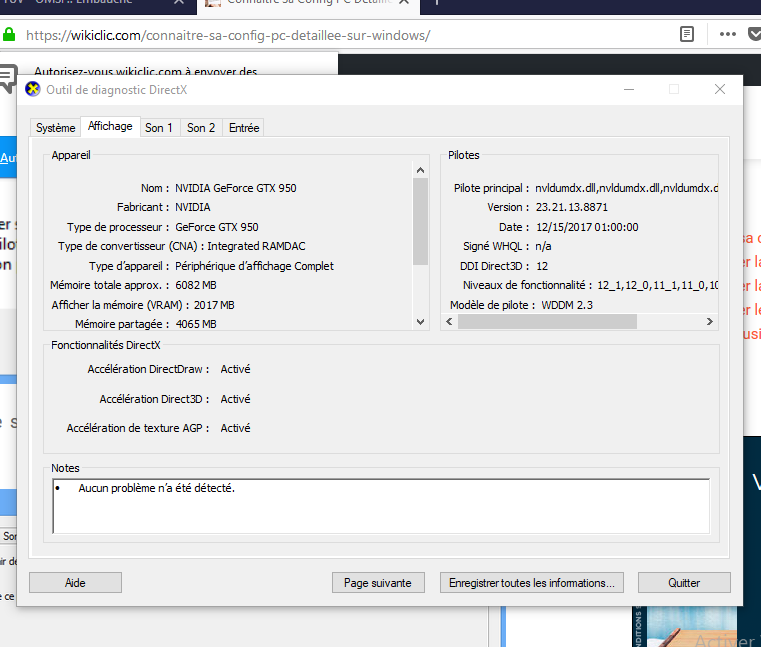Click Accélération DirectDraw Activé value
The image size is (761, 647).
[235, 369]
